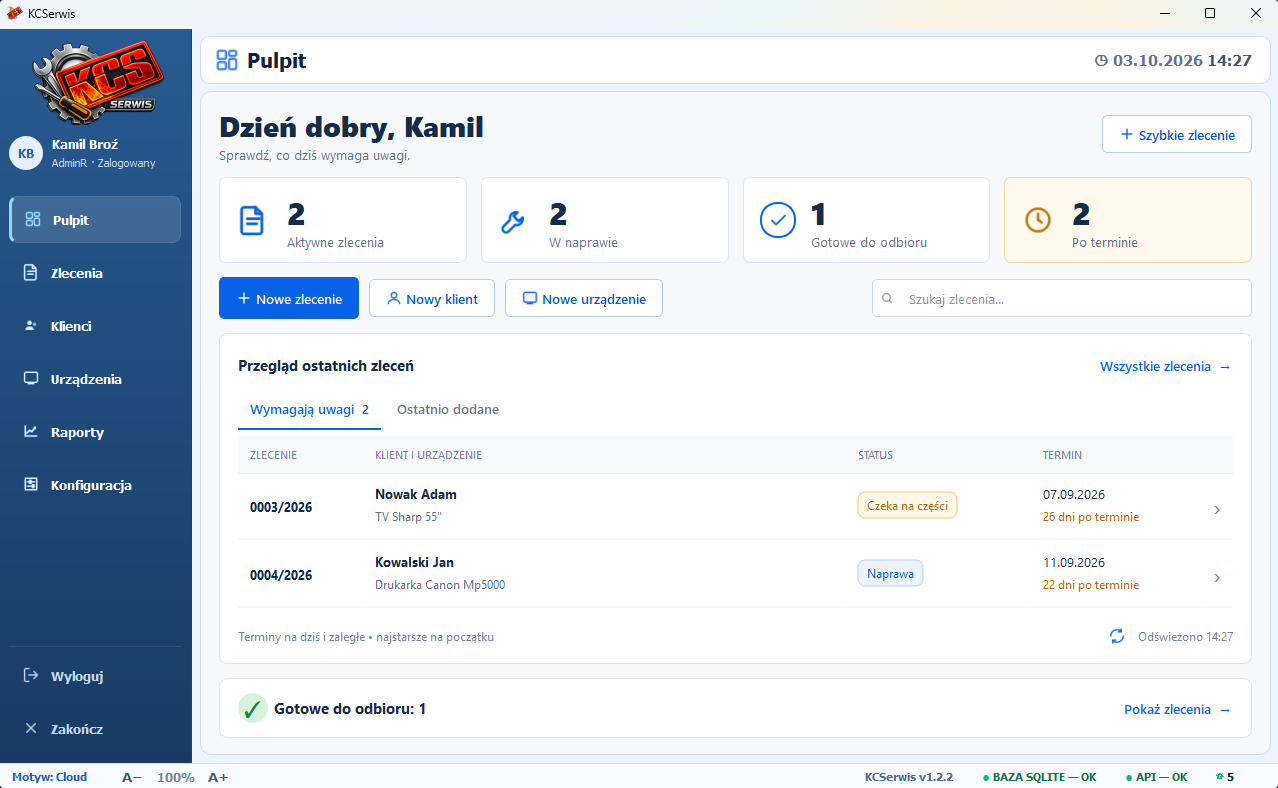Click the Nowe zlecenie button
Screen dimensions: 1278x788
point(289,298)
